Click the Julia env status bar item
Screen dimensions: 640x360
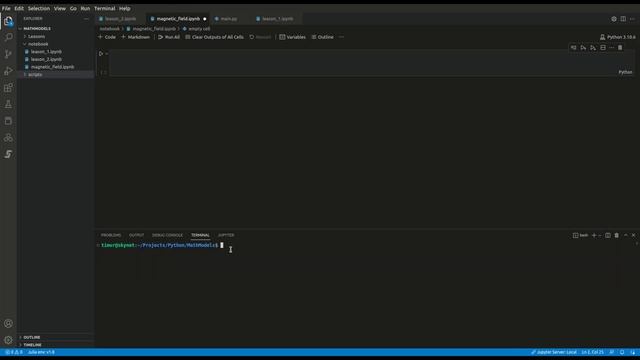[x=41, y=352]
